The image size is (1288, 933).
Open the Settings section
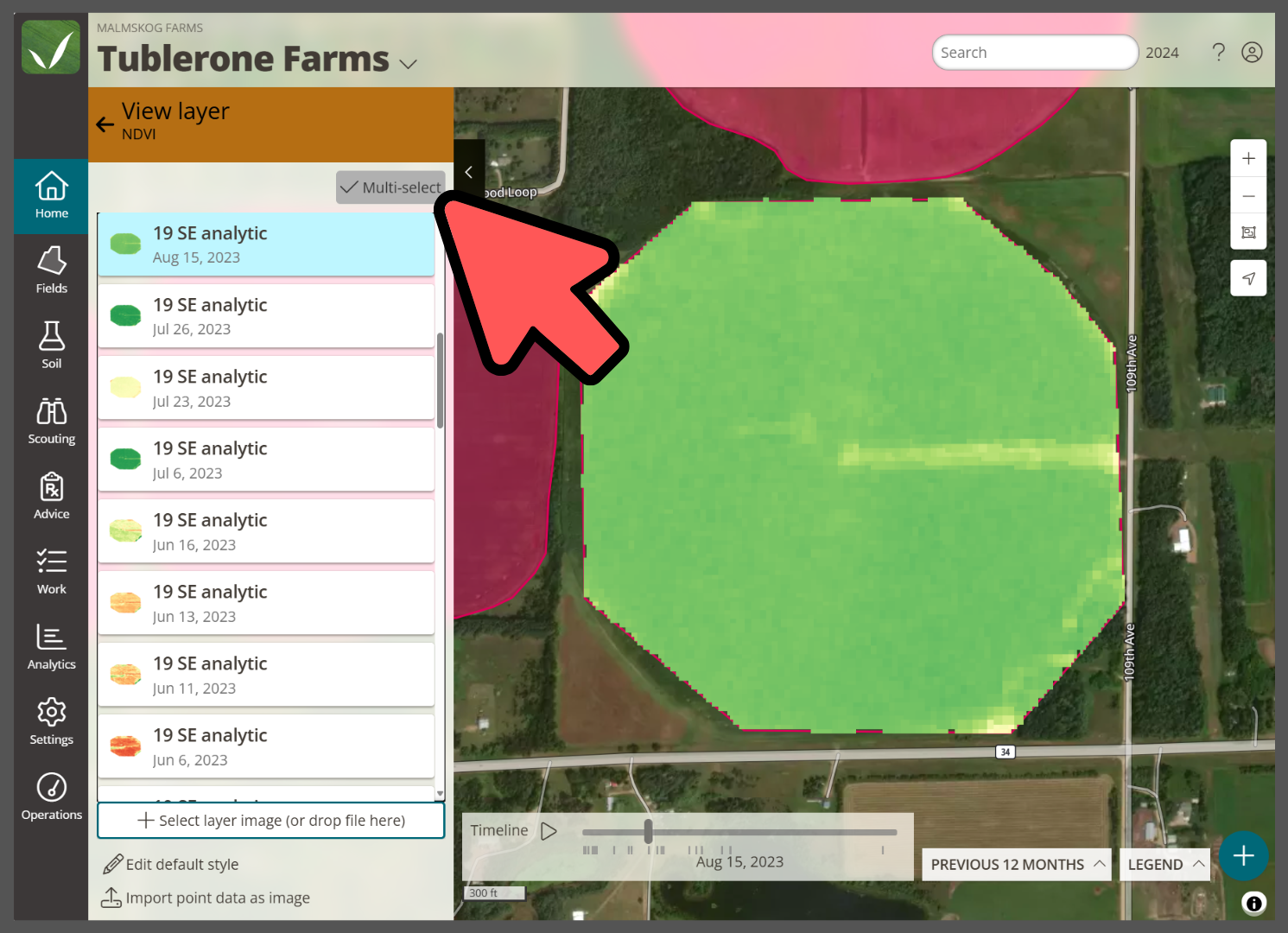pyautogui.click(x=51, y=722)
